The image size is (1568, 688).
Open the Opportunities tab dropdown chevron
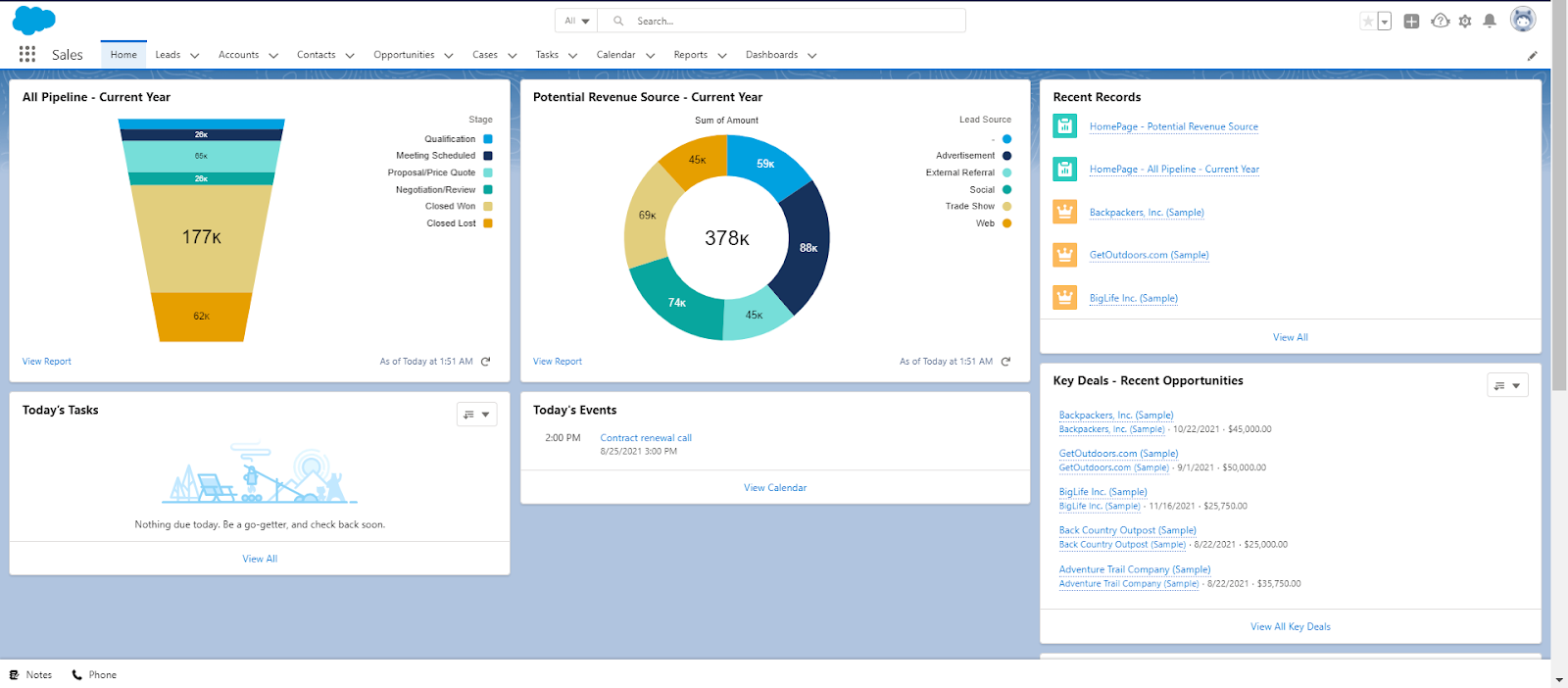(449, 56)
